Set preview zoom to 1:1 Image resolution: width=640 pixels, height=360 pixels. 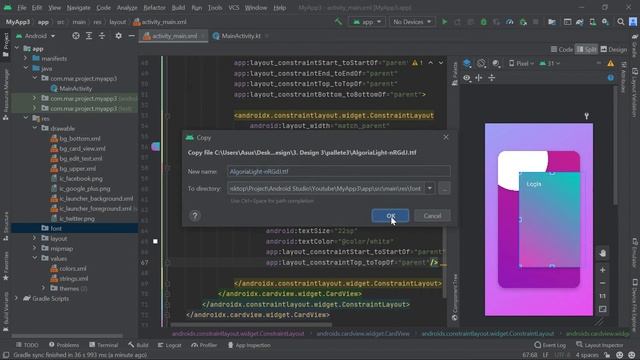point(602,296)
